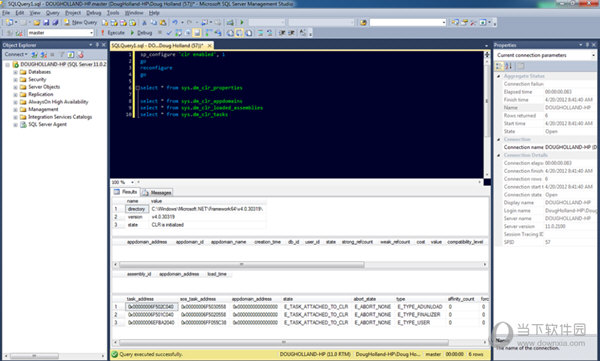
Task: Switch to the Messages tab
Action: tap(157, 192)
